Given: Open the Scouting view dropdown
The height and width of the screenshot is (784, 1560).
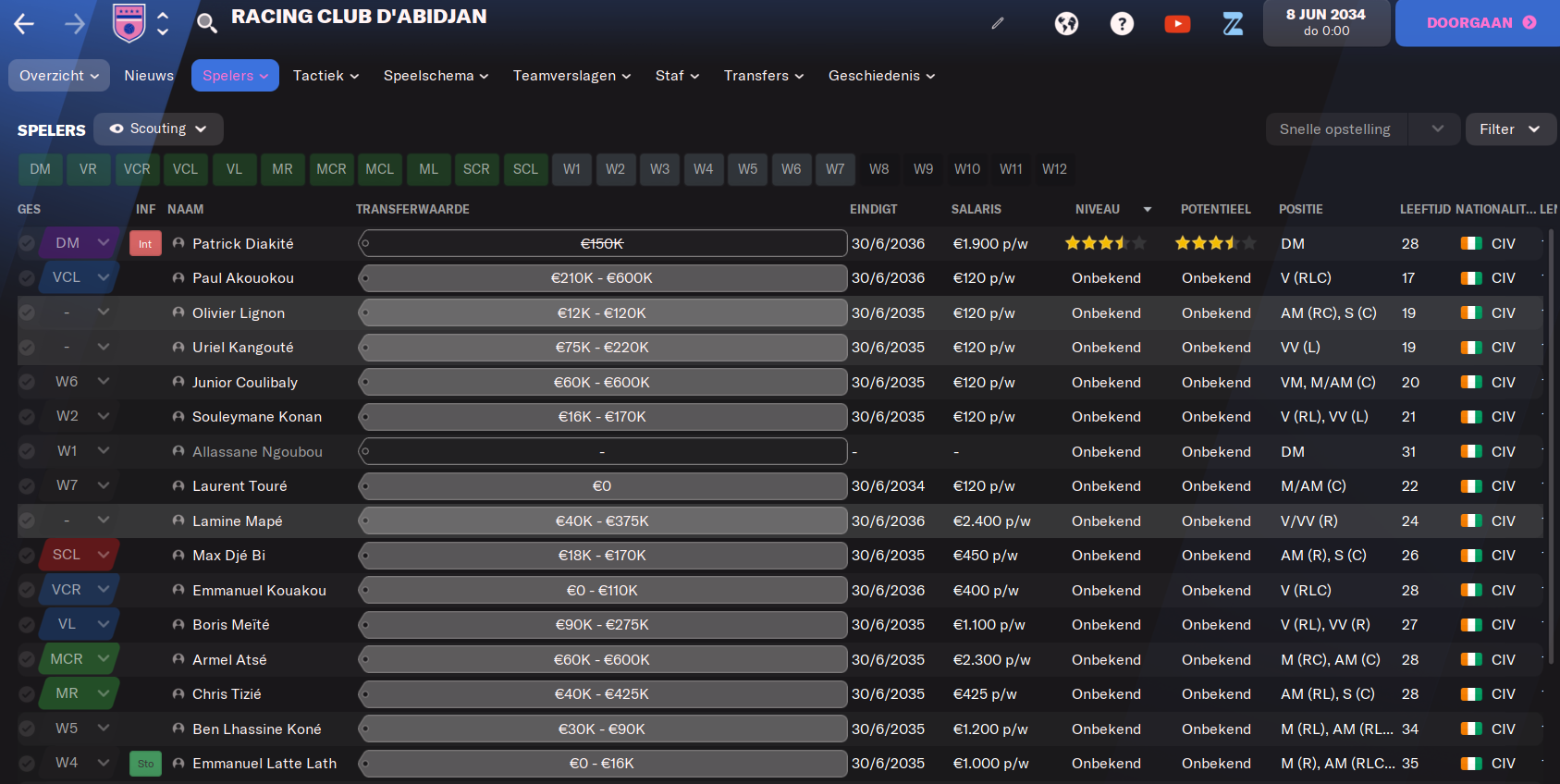Looking at the screenshot, I should click(x=158, y=129).
